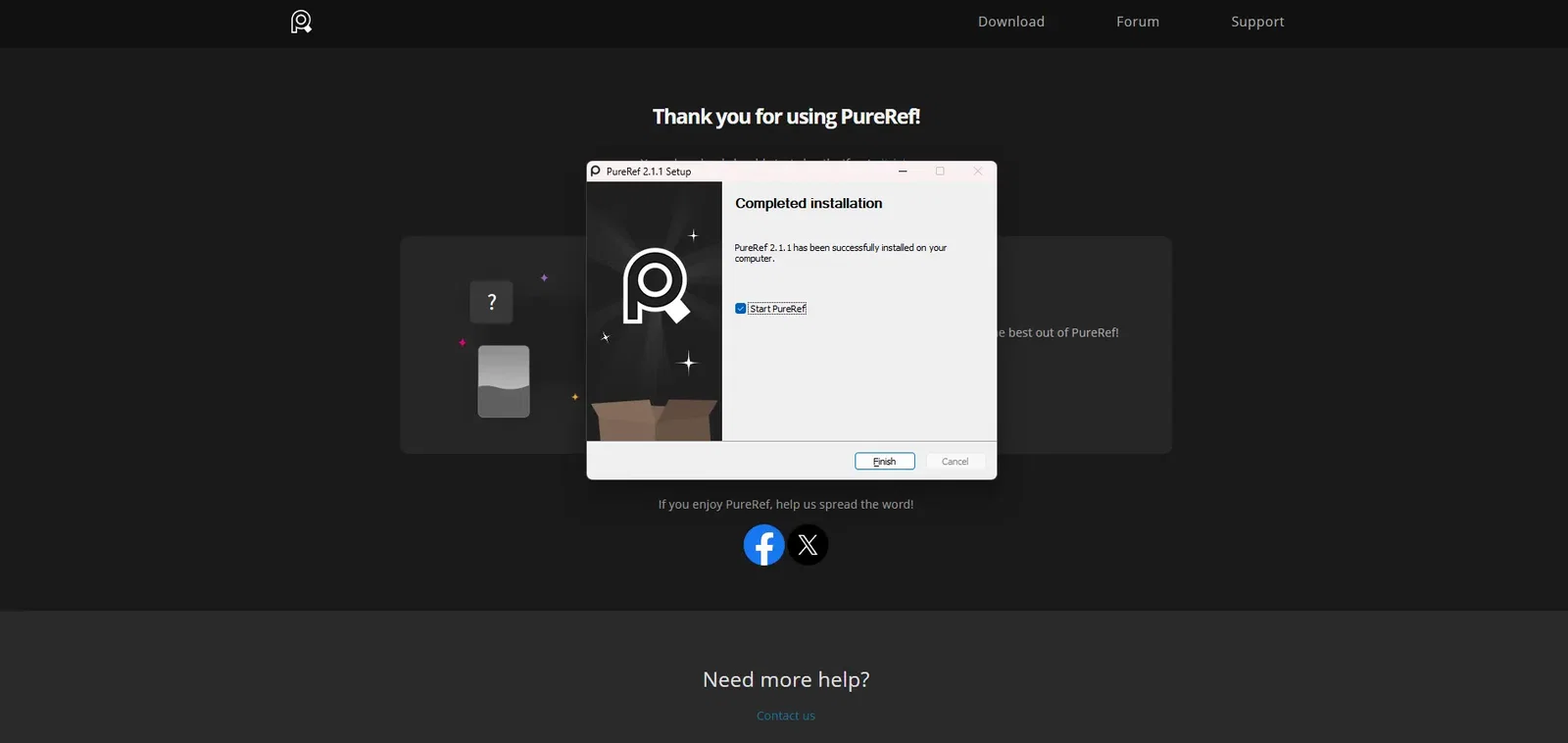Image resolution: width=1568 pixels, height=743 pixels.
Task: Click the 'Thank you for using PureRef!' heading
Action: click(786, 117)
